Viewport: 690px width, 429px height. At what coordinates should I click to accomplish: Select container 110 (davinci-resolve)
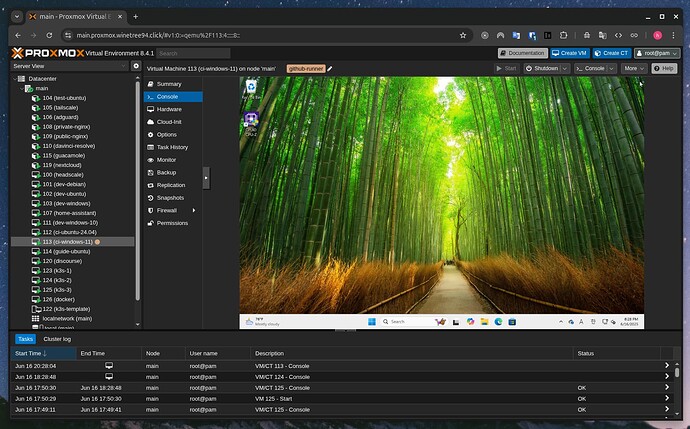[69, 146]
